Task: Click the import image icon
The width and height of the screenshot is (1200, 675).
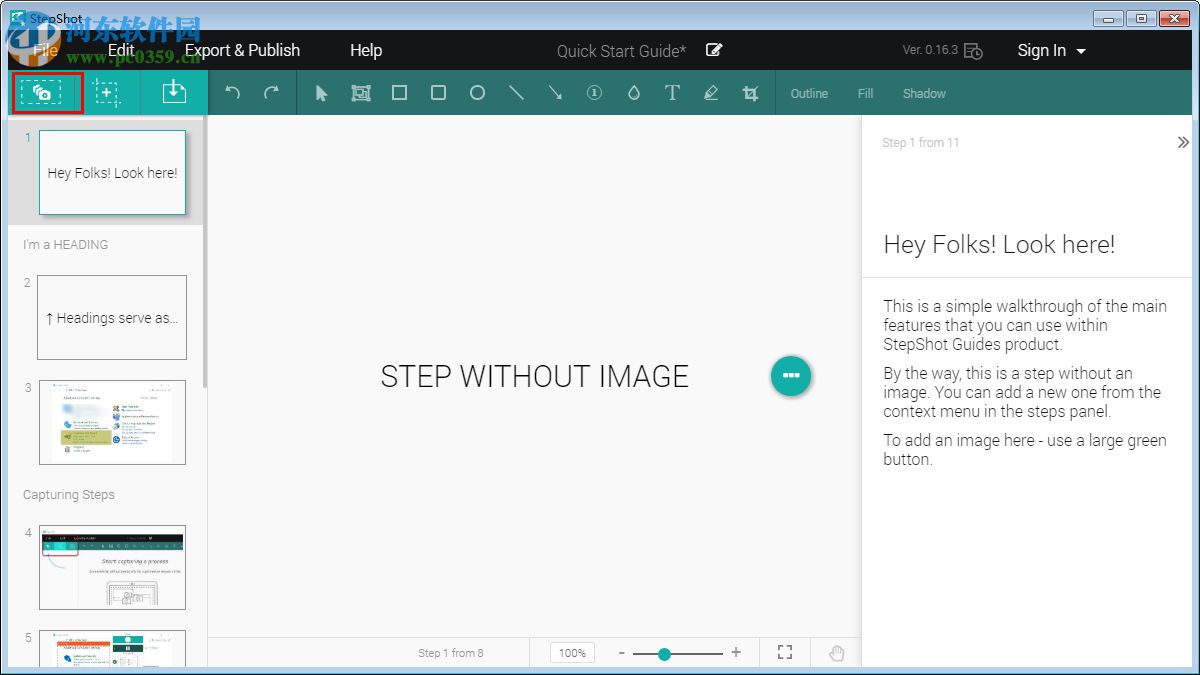Action: point(174,93)
